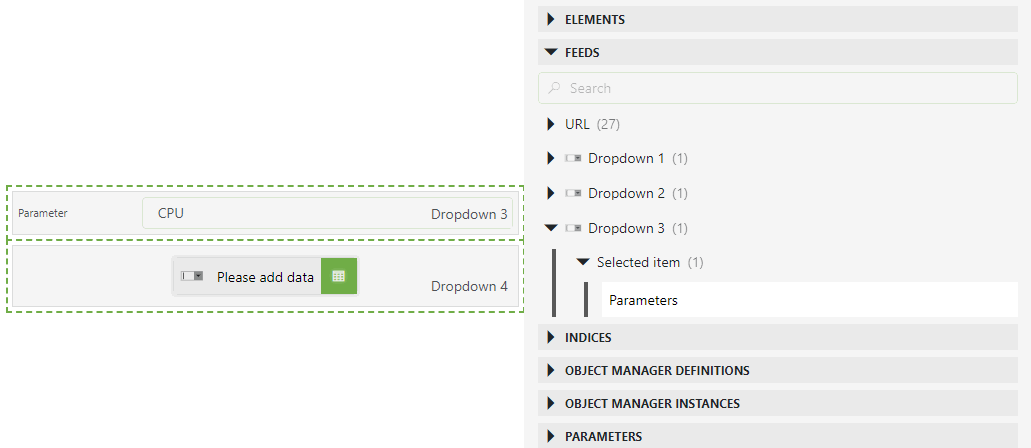Click the dropdown icon in Dropdown 4 placeholder
The height and width of the screenshot is (448, 1031).
point(191,276)
